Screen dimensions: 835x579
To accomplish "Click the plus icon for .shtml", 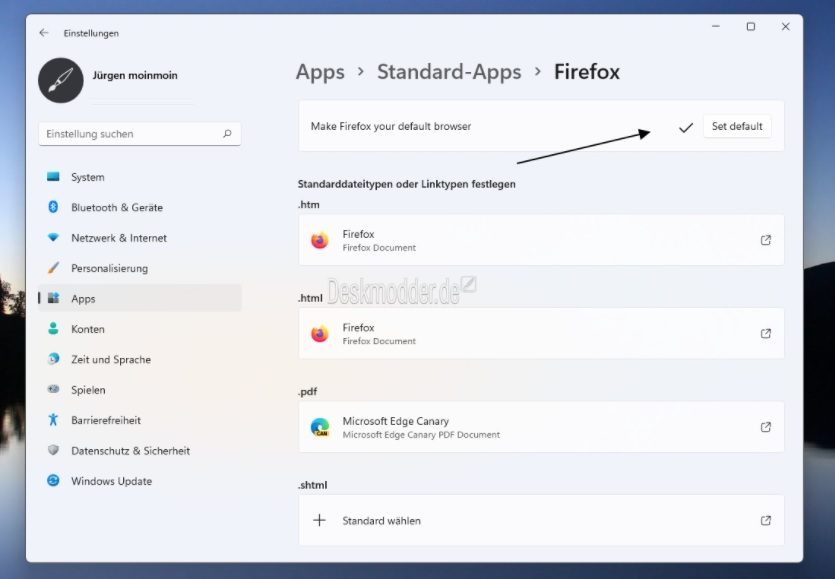I will click(320, 520).
